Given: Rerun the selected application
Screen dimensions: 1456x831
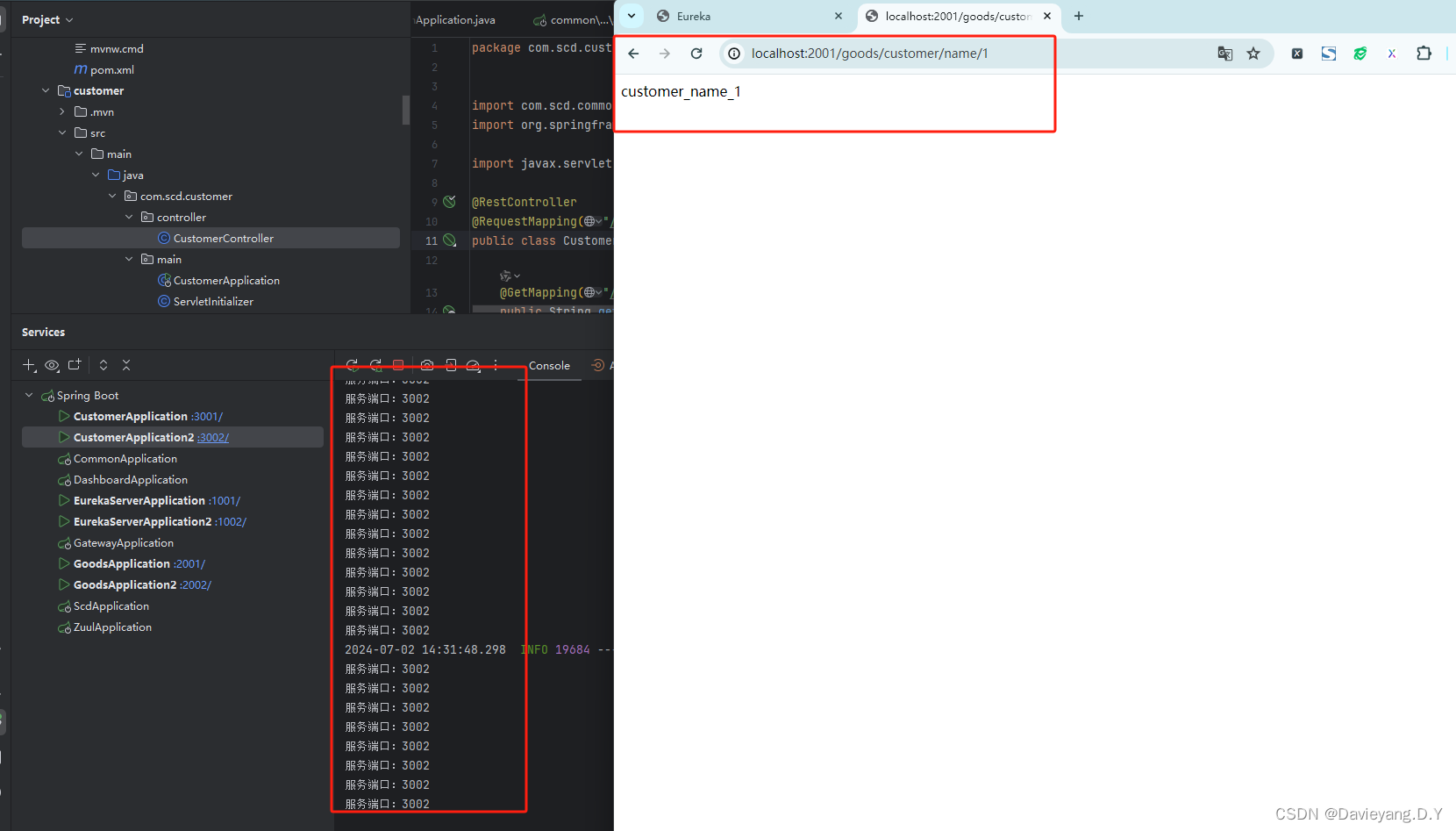Looking at the screenshot, I should pos(352,365).
